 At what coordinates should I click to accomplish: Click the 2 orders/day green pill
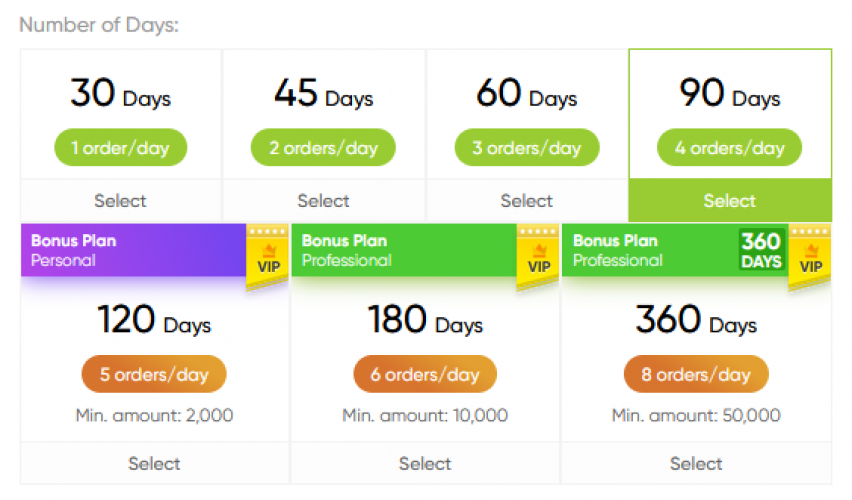coord(324,149)
